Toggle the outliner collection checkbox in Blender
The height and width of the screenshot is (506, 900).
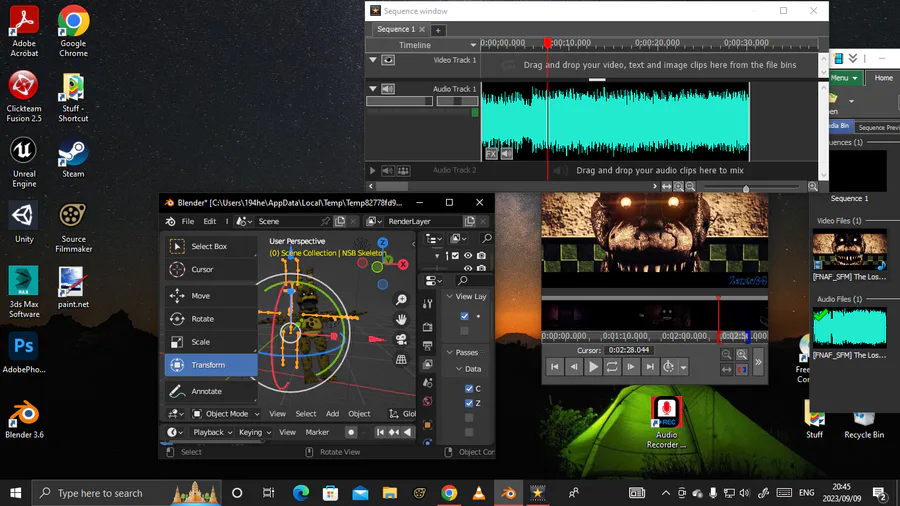pyautogui.click(x=455, y=256)
